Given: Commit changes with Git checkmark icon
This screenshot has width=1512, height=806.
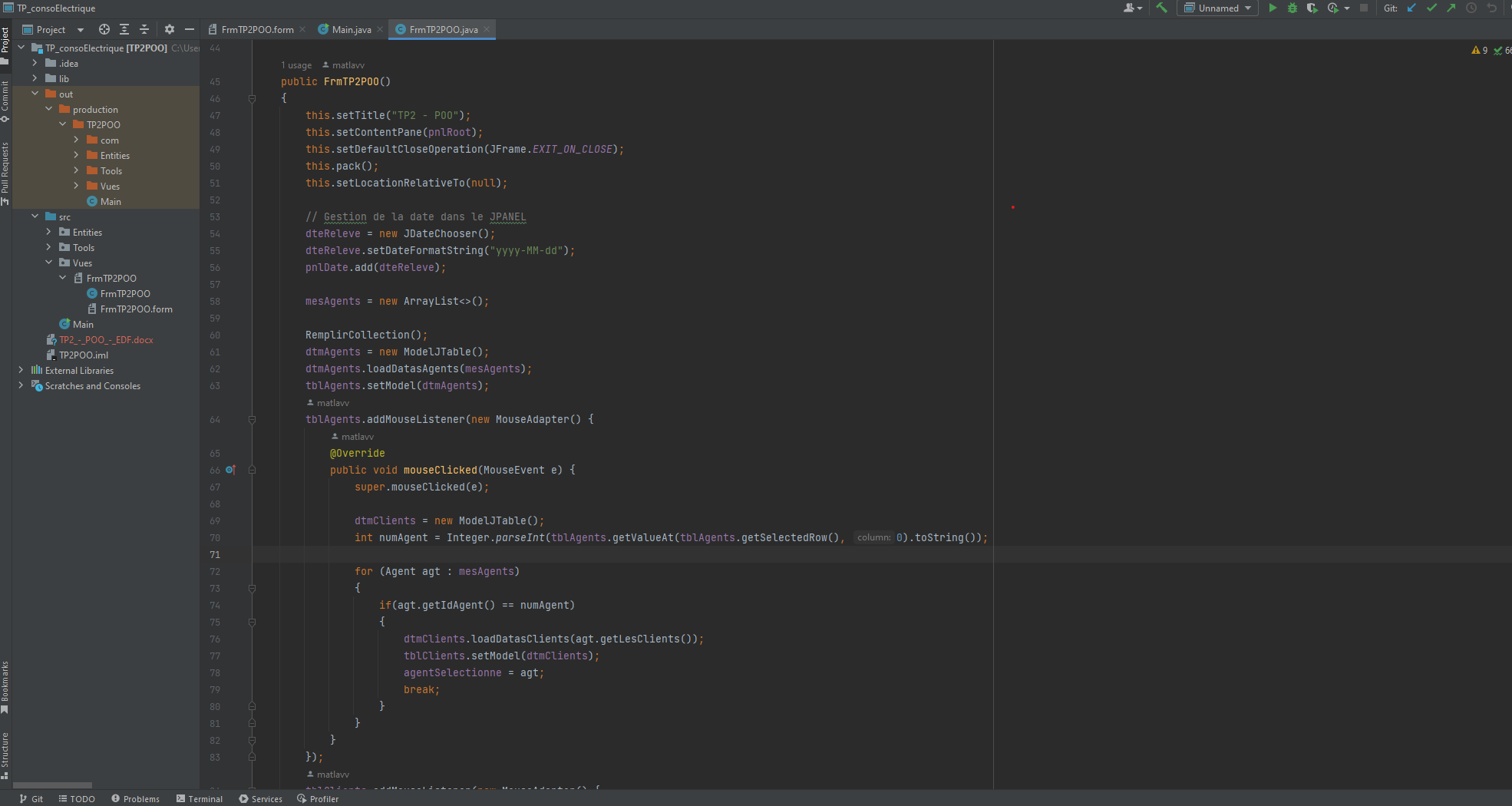Looking at the screenshot, I should (1431, 8).
